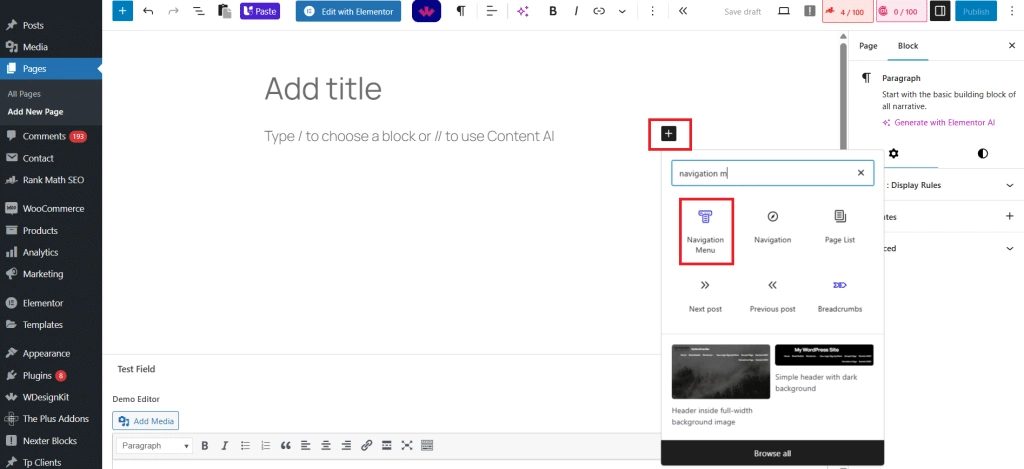Select the Breadcrumbs block icon

point(840,285)
